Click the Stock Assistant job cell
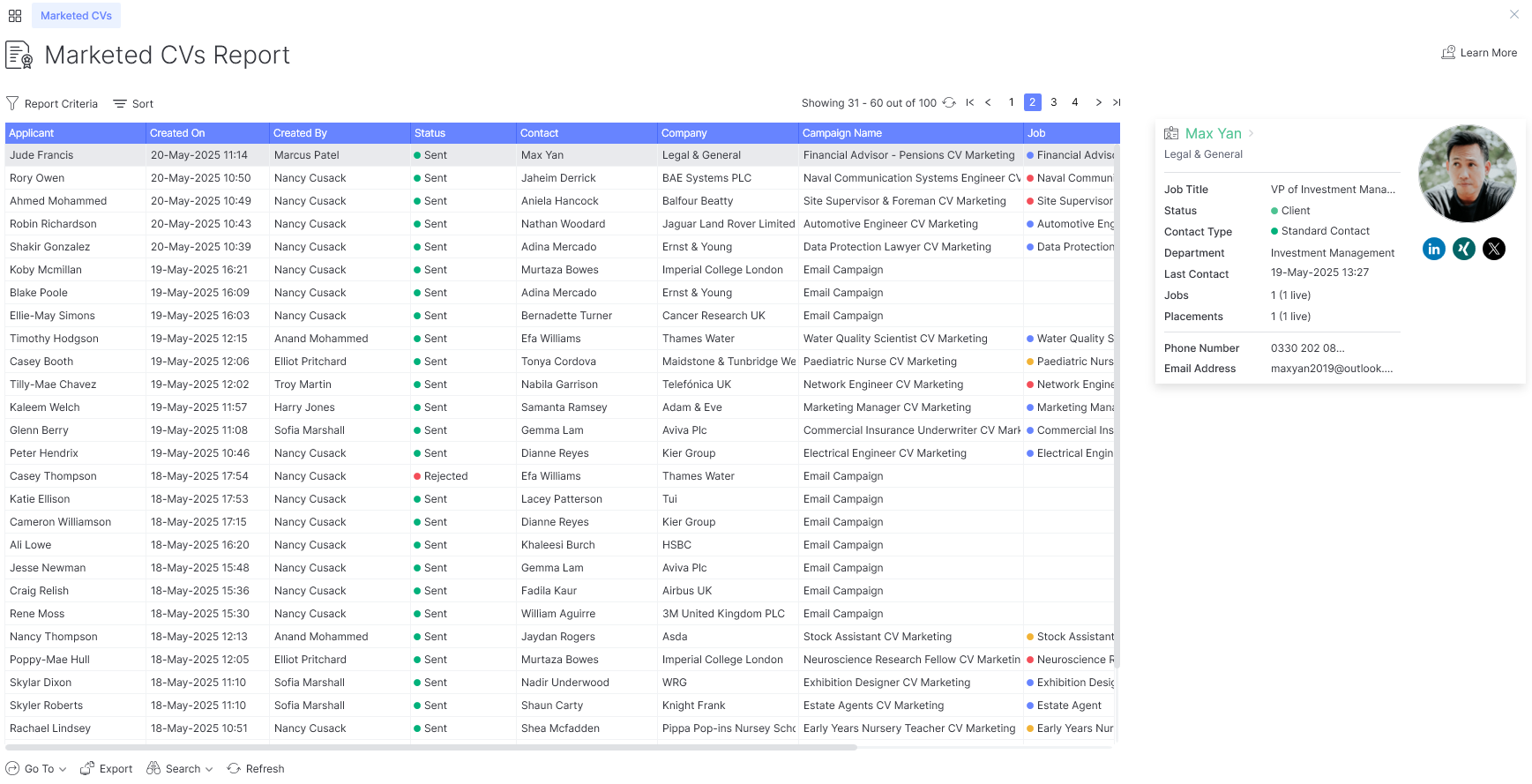 point(1071,637)
